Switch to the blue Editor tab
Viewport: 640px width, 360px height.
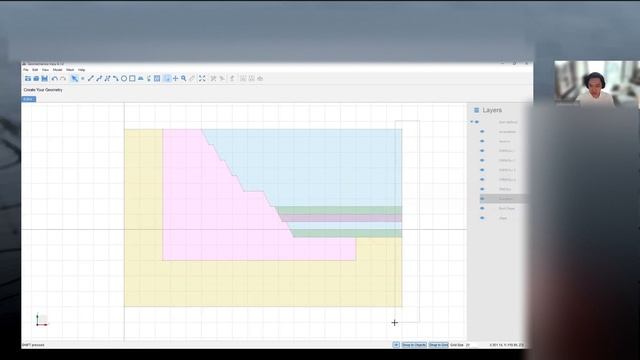29,99
